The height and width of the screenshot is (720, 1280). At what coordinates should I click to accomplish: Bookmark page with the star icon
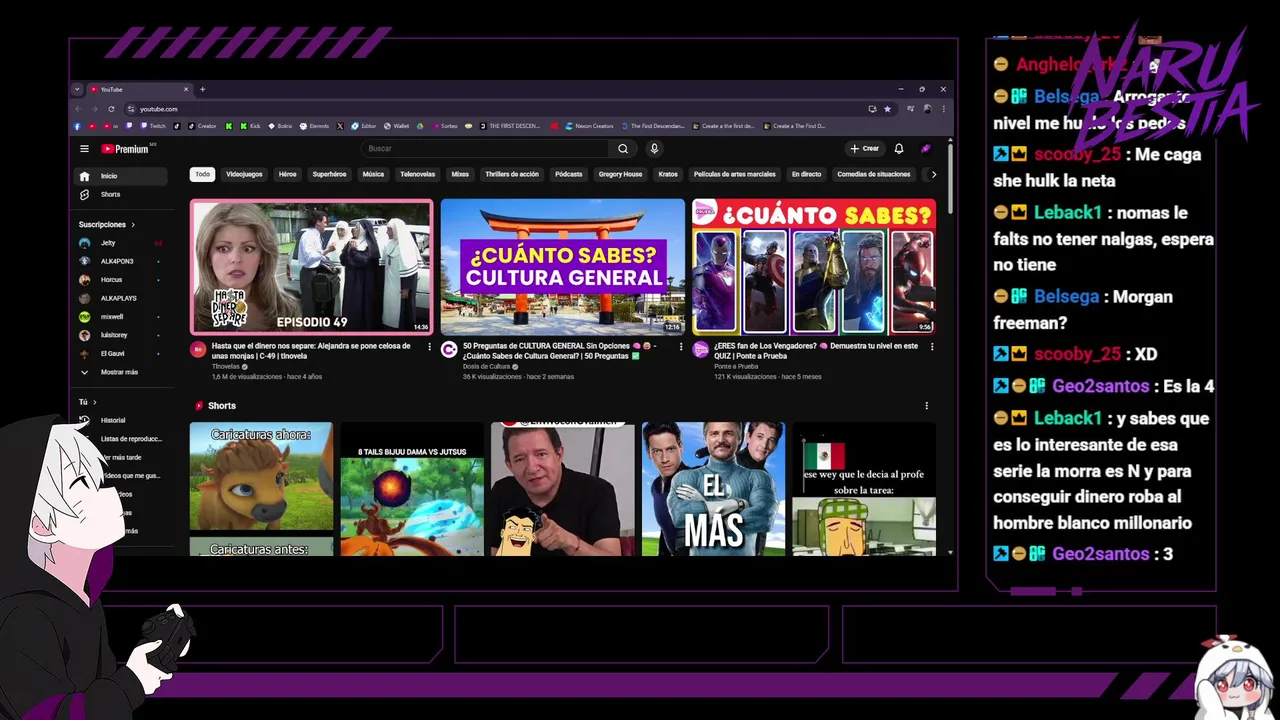887,109
